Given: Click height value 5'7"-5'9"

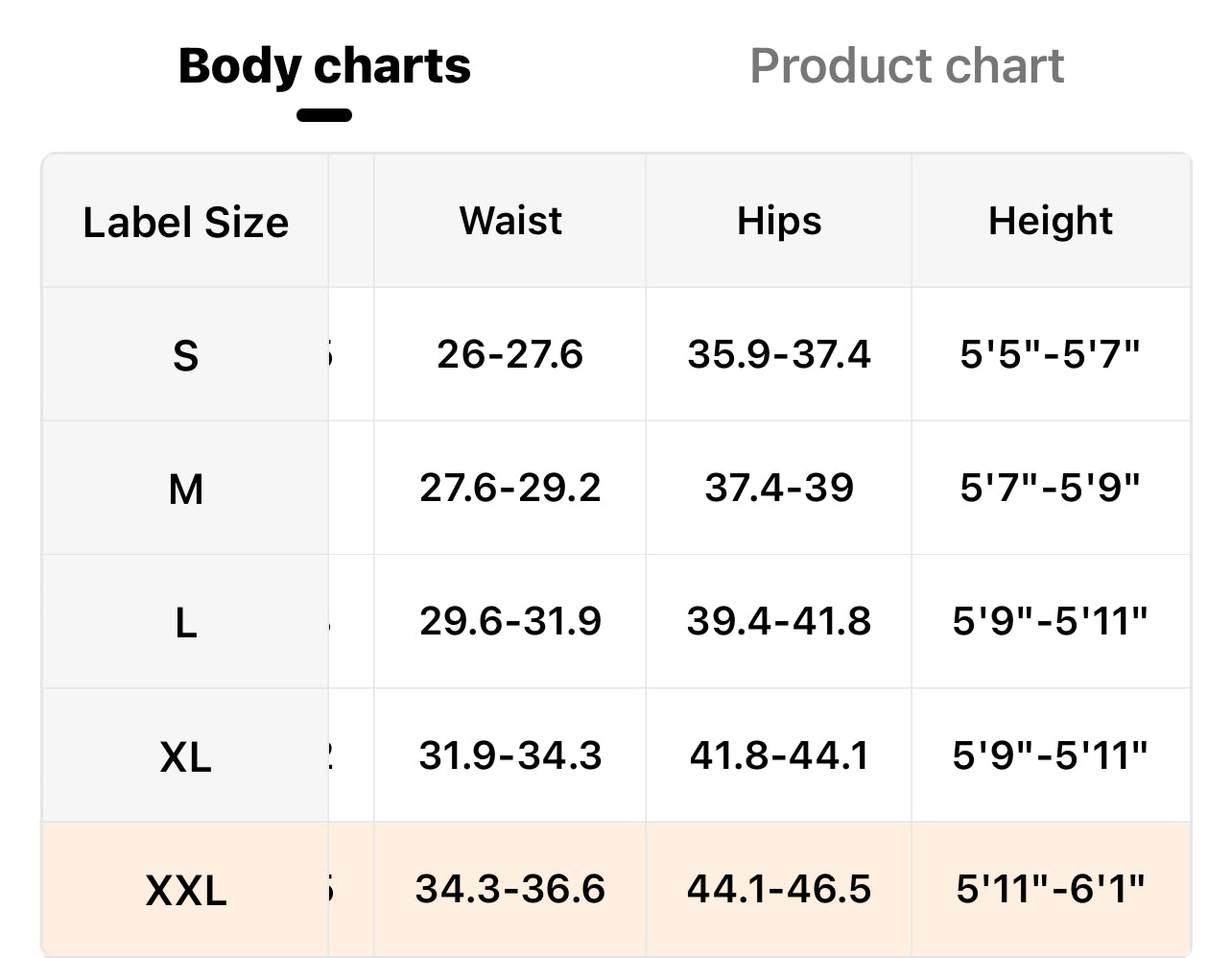Looking at the screenshot, I should (x=1051, y=488).
